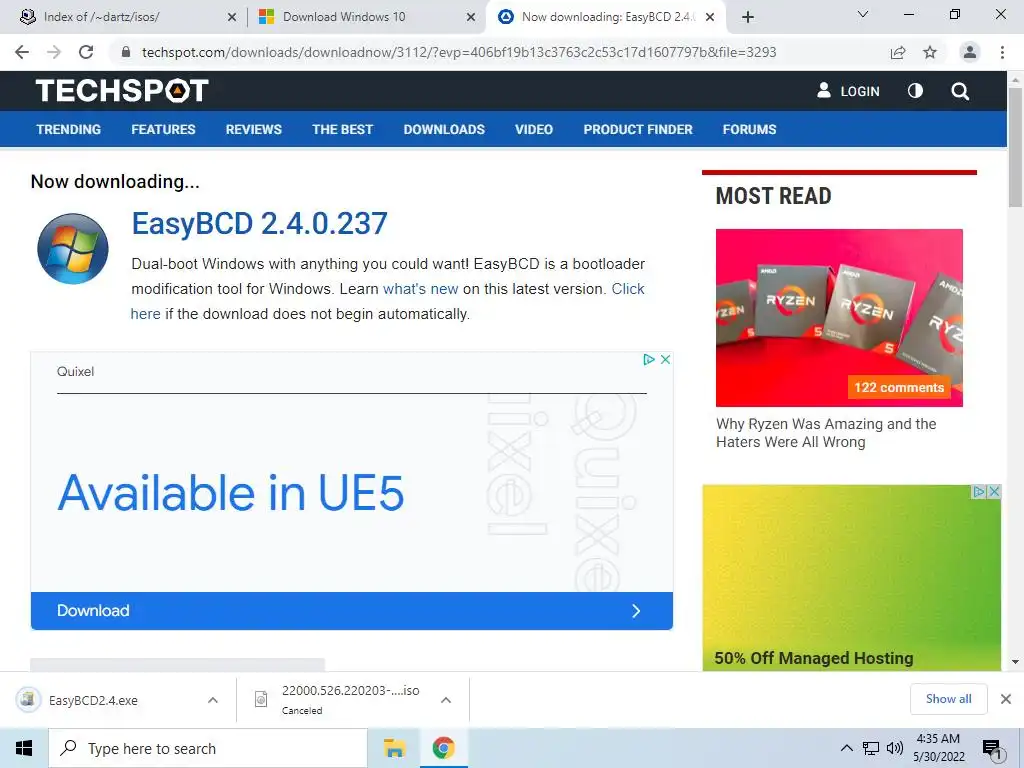Open the DOWNLOADS section
Image resolution: width=1024 pixels, height=768 pixels.
tap(444, 129)
